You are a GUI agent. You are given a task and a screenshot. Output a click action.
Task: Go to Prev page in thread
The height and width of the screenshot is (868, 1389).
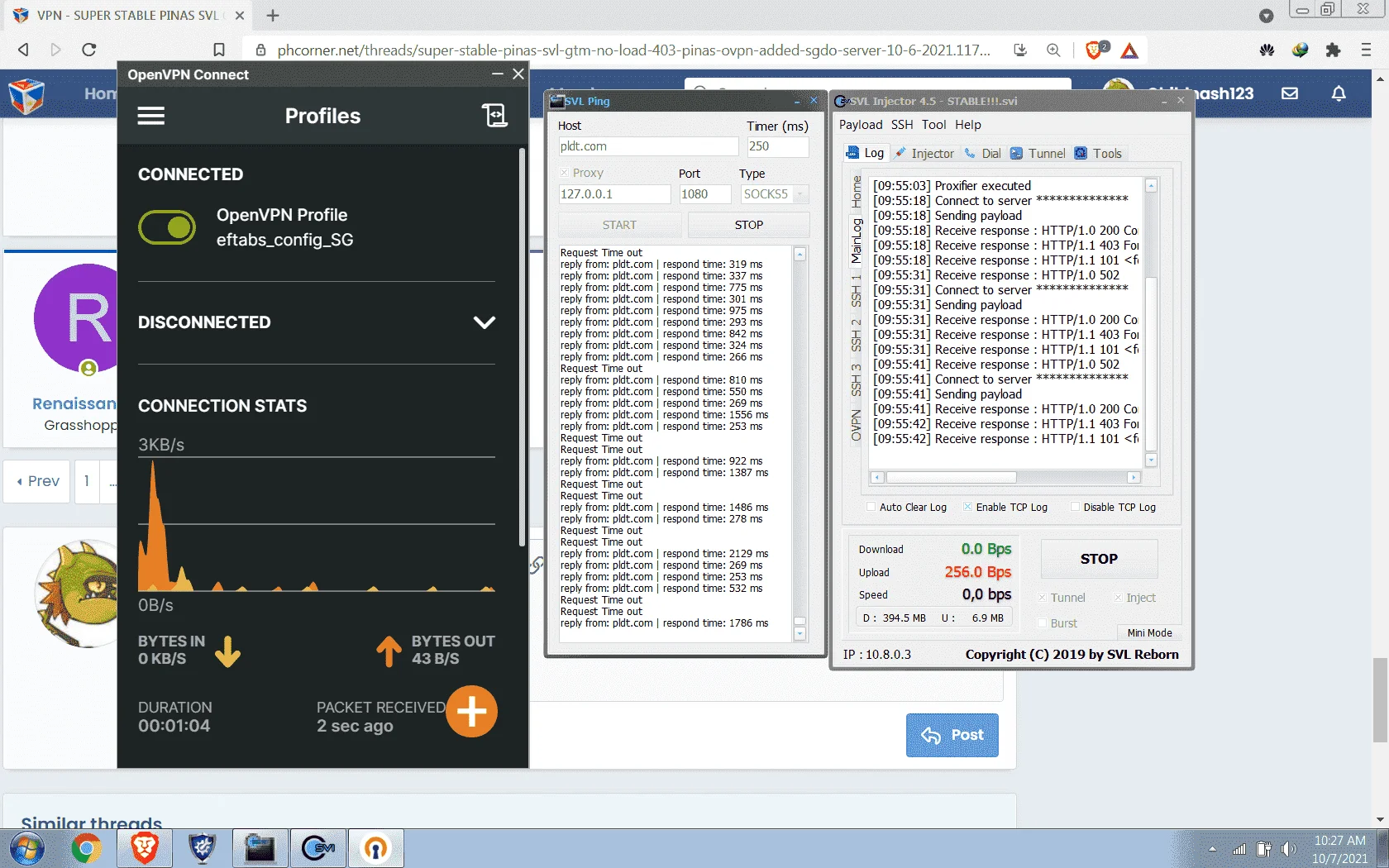(38, 481)
